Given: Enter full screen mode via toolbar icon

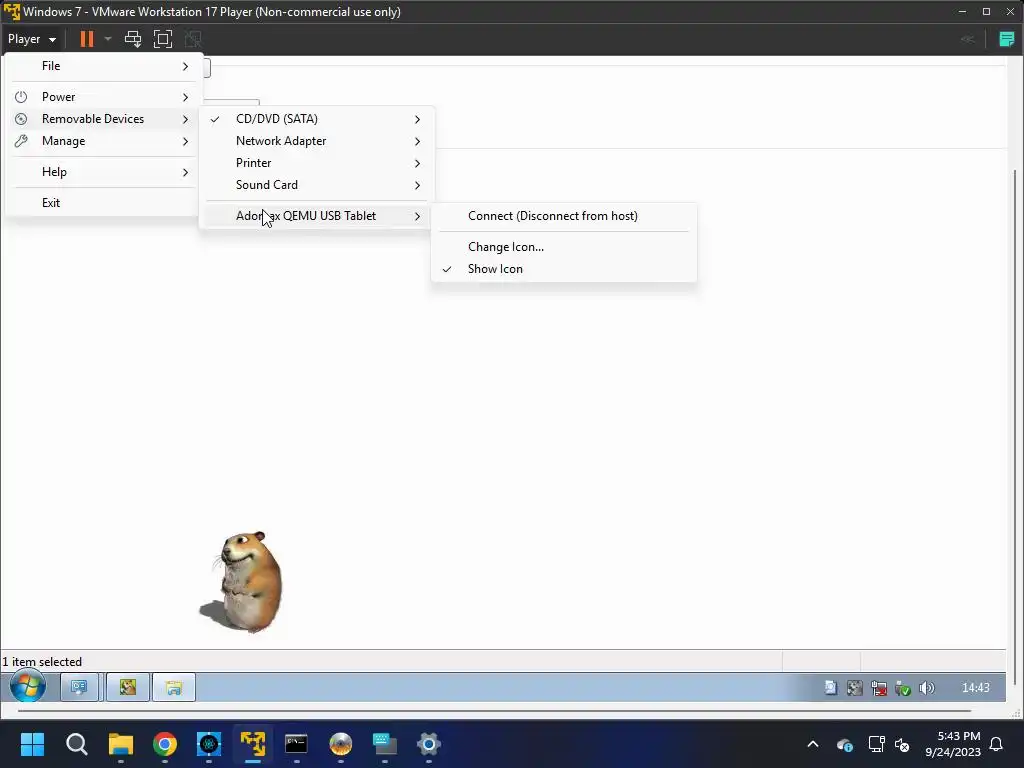Looking at the screenshot, I should point(163,39).
